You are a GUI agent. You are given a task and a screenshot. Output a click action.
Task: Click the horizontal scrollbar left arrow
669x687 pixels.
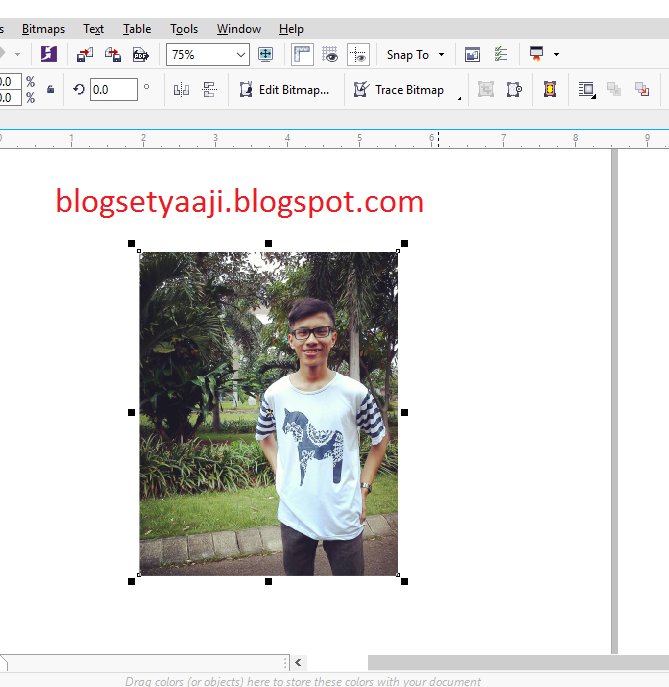[298, 662]
